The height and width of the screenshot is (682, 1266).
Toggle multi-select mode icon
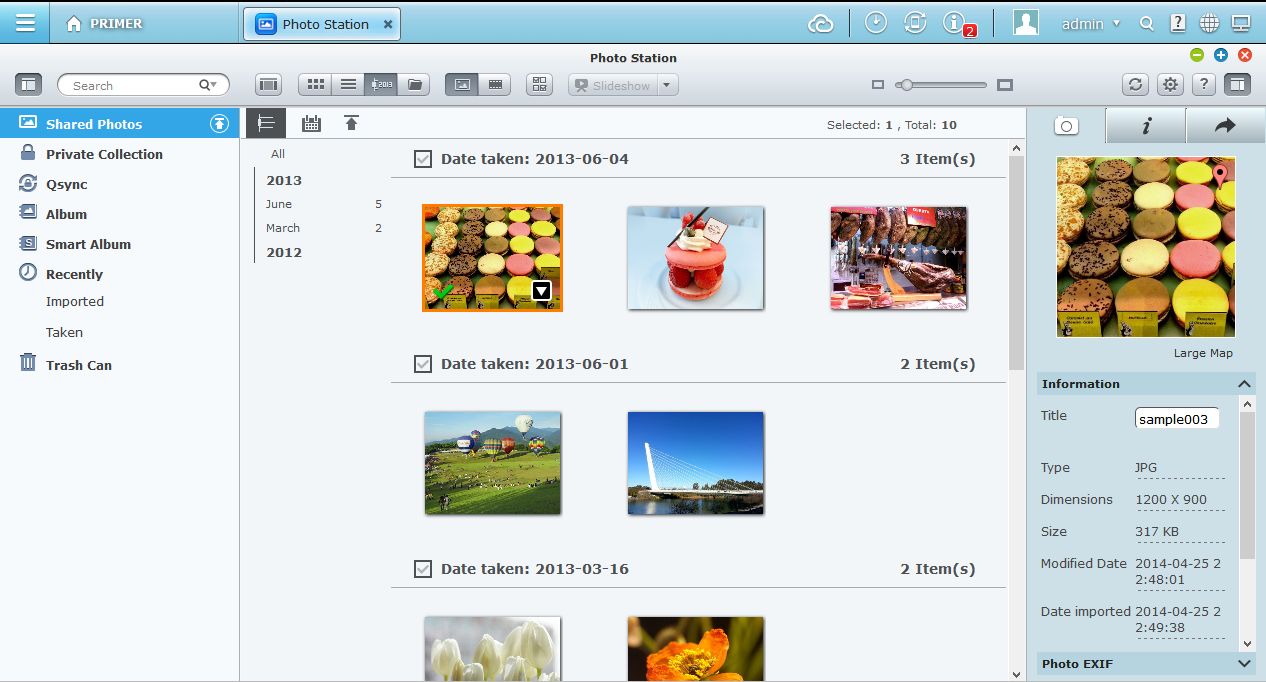click(x=540, y=85)
